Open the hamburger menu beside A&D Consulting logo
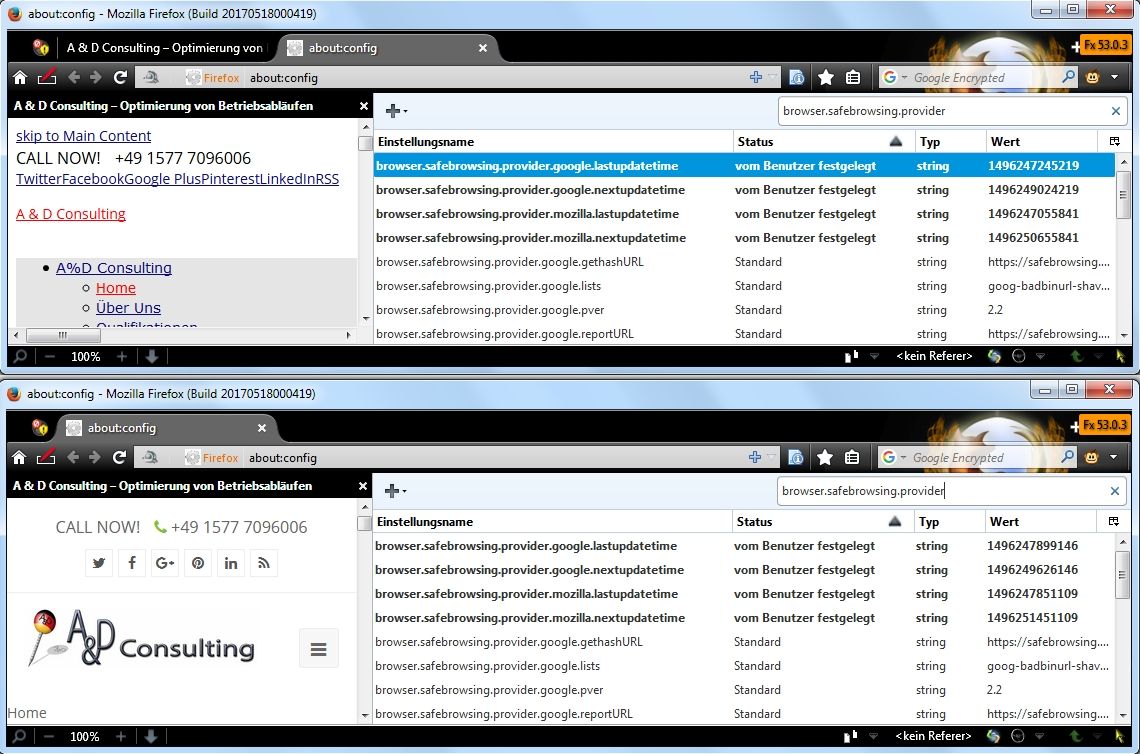 coord(318,649)
